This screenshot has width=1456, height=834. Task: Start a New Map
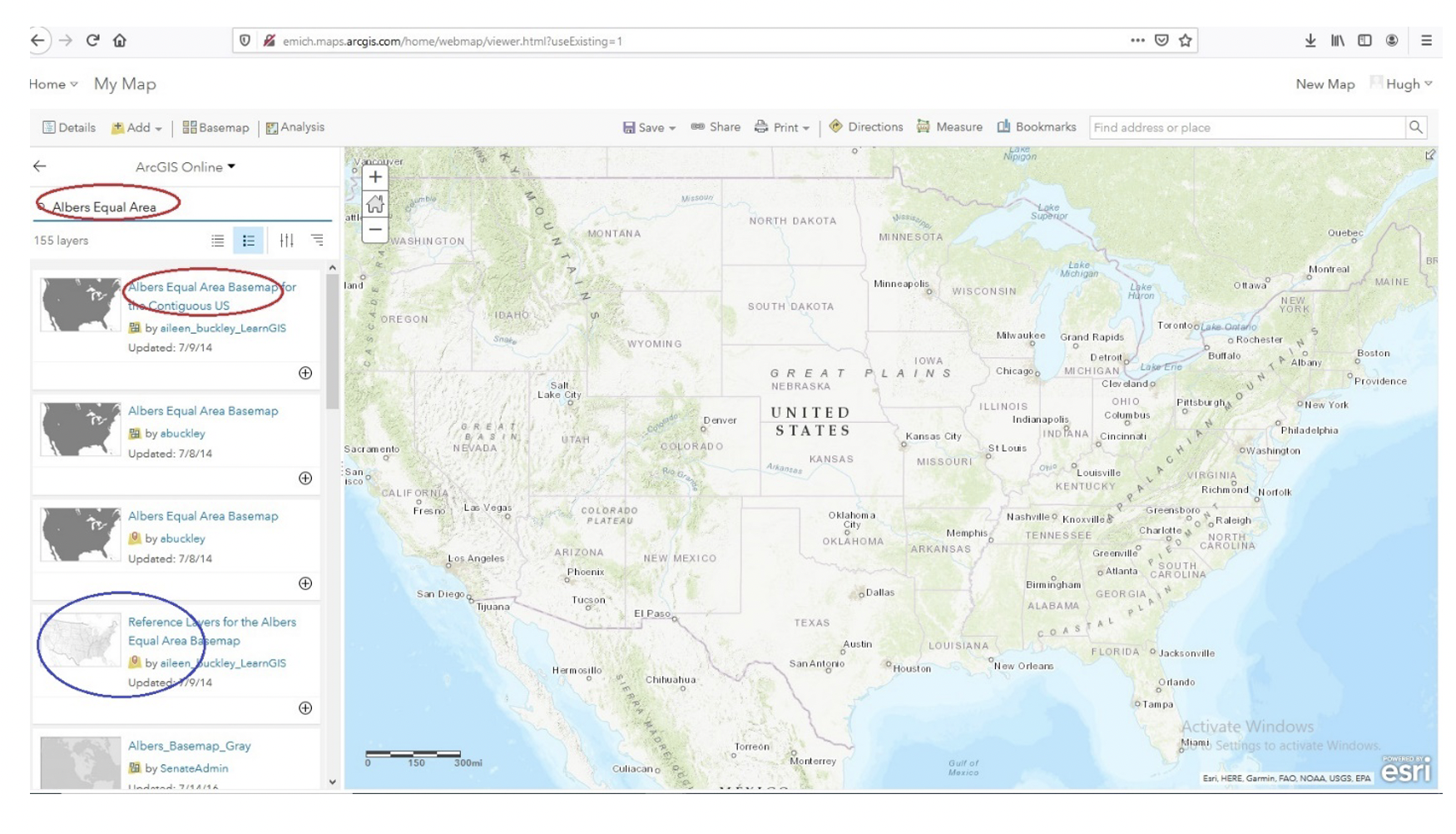coord(1325,84)
